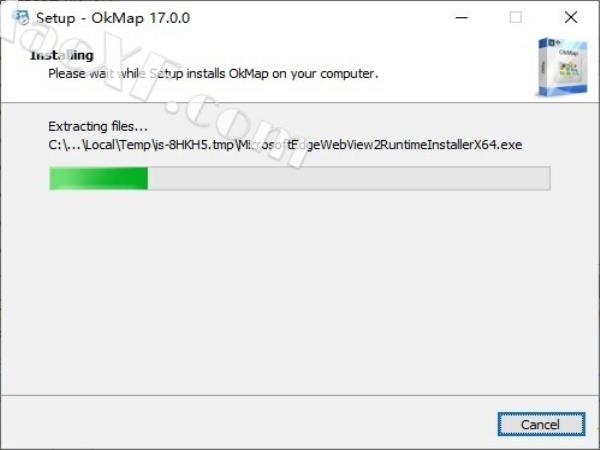Click the Cancel button
Viewport: 600px width, 450px height.
click(541, 424)
